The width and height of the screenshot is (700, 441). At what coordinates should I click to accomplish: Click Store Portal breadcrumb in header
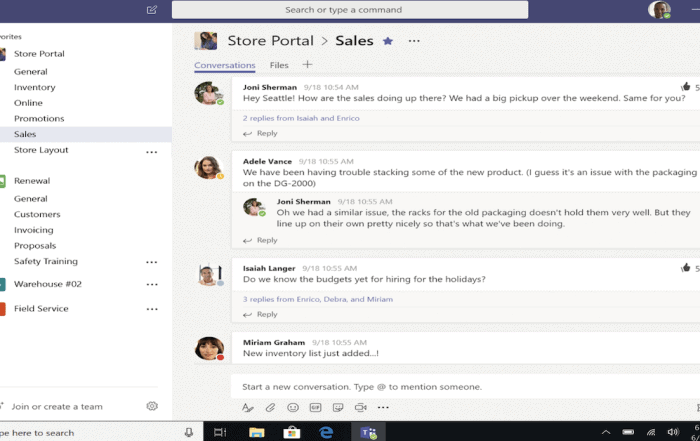271,41
